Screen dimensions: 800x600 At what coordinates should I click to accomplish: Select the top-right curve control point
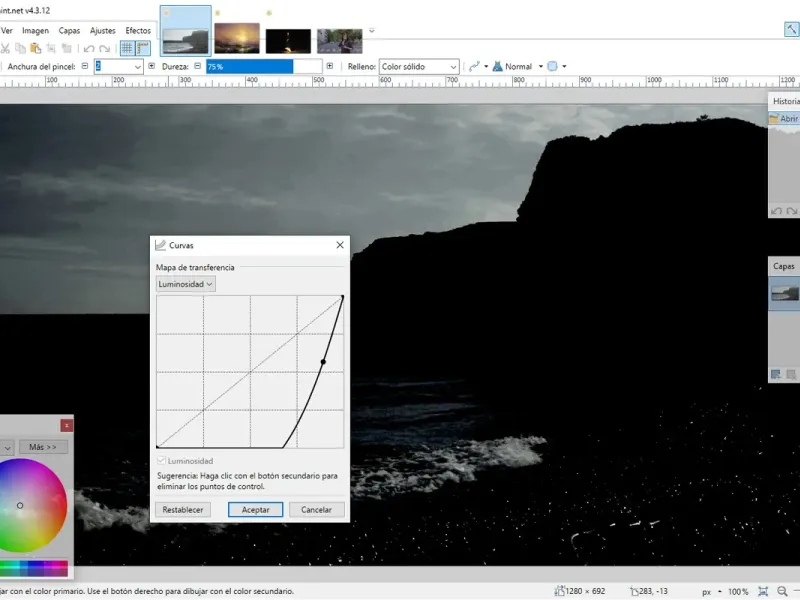click(x=342, y=297)
